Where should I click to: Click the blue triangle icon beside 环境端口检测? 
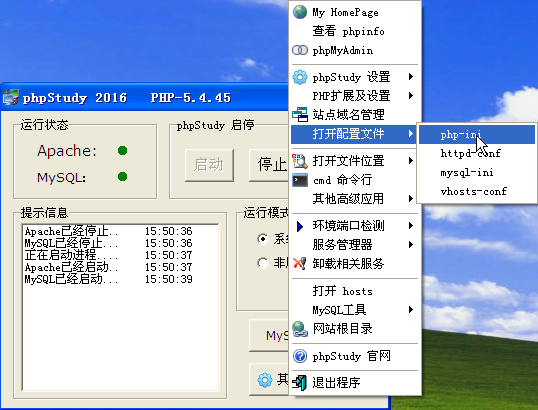point(300,226)
